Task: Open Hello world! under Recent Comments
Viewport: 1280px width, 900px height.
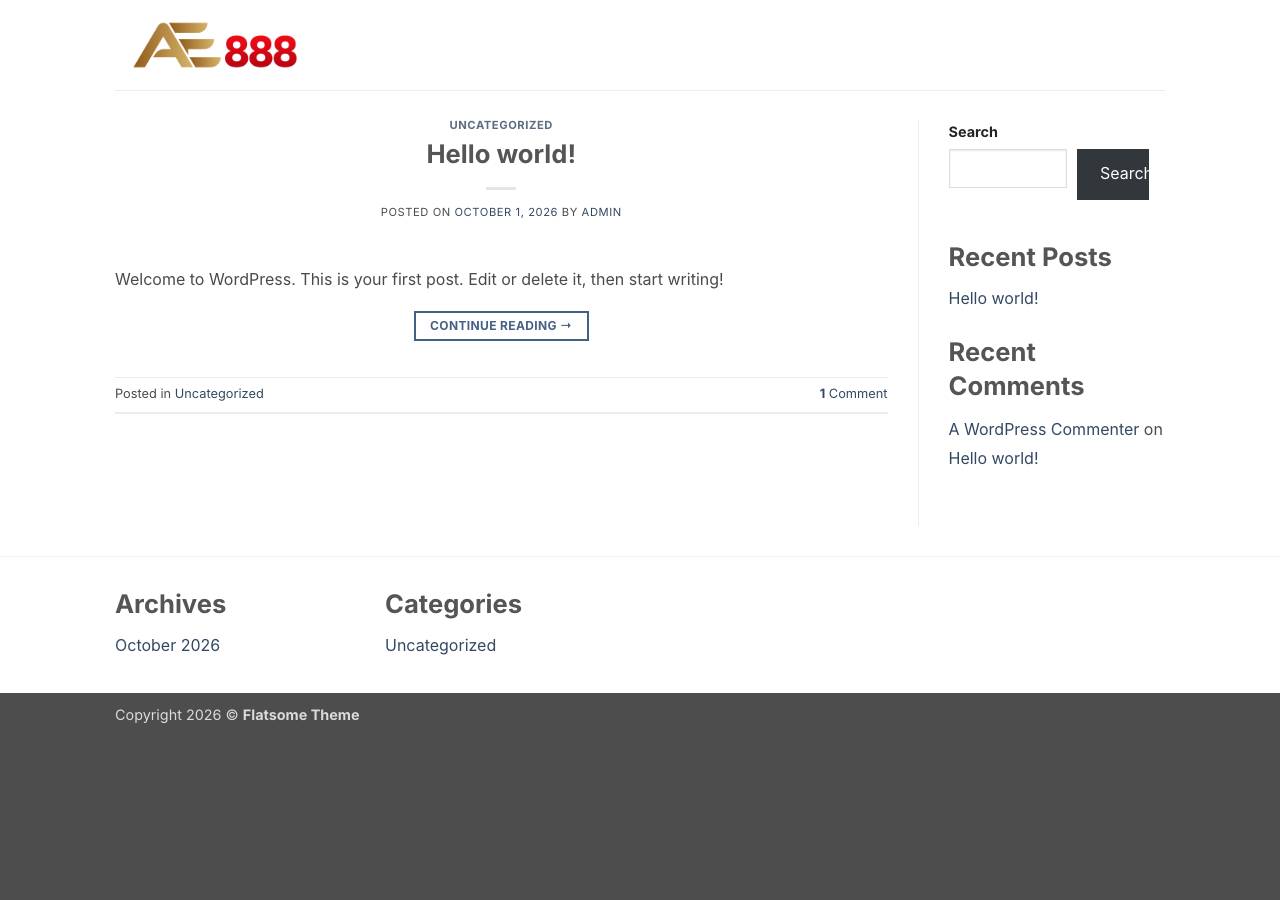Action: [993, 458]
